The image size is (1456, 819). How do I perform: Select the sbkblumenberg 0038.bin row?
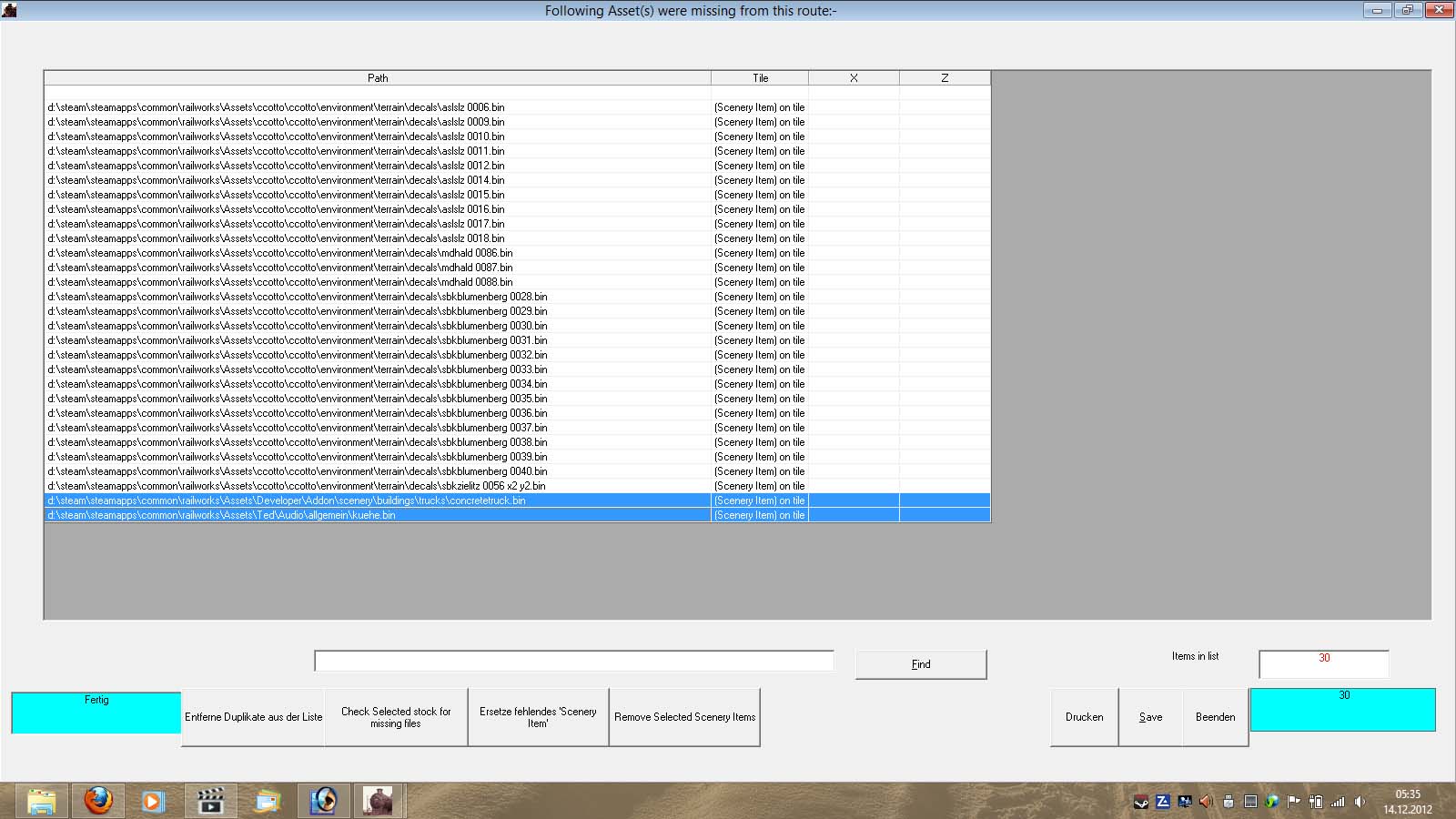tap(517, 442)
